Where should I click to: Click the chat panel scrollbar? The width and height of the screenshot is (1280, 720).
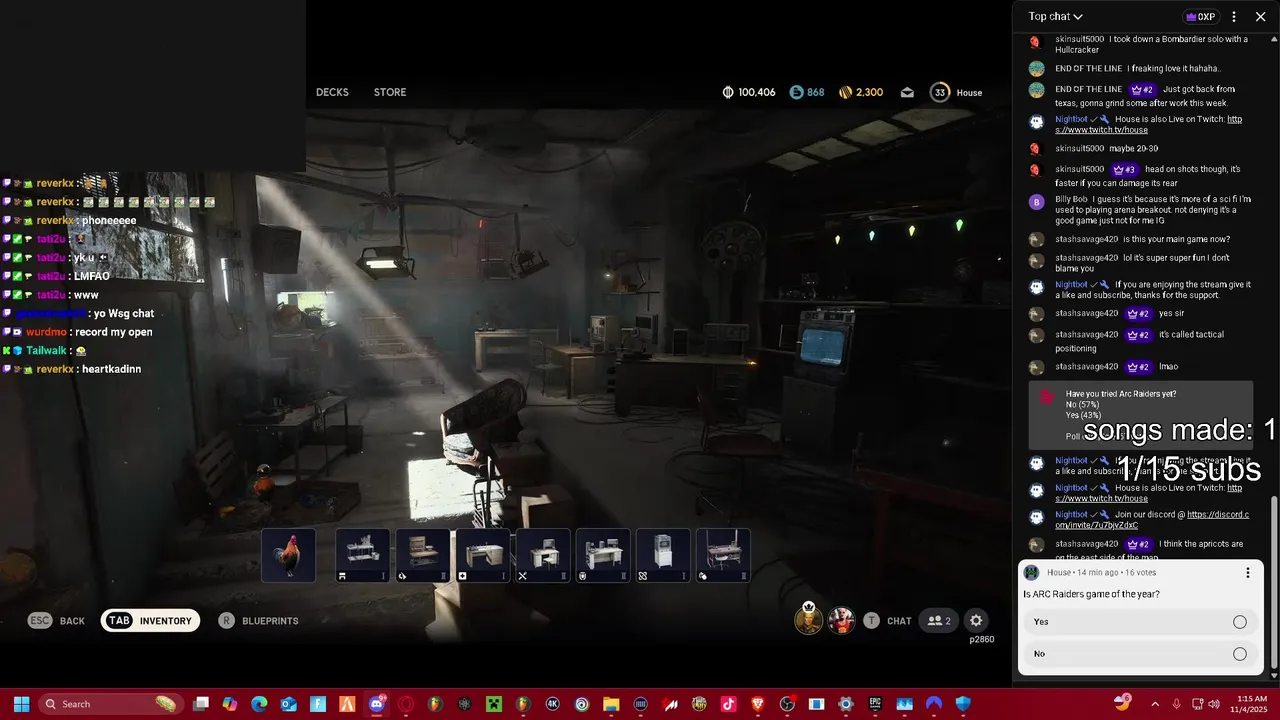(x=1273, y=583)
